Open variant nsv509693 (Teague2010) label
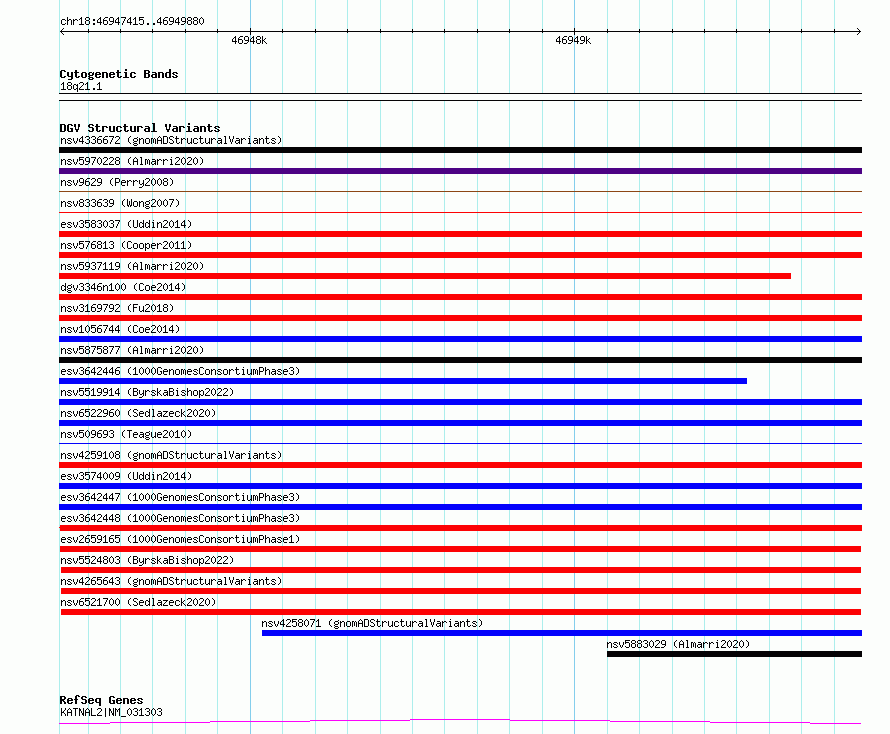The width and height of the screenshot is (890, 734). pyautogui.click(x=126, y=434)
